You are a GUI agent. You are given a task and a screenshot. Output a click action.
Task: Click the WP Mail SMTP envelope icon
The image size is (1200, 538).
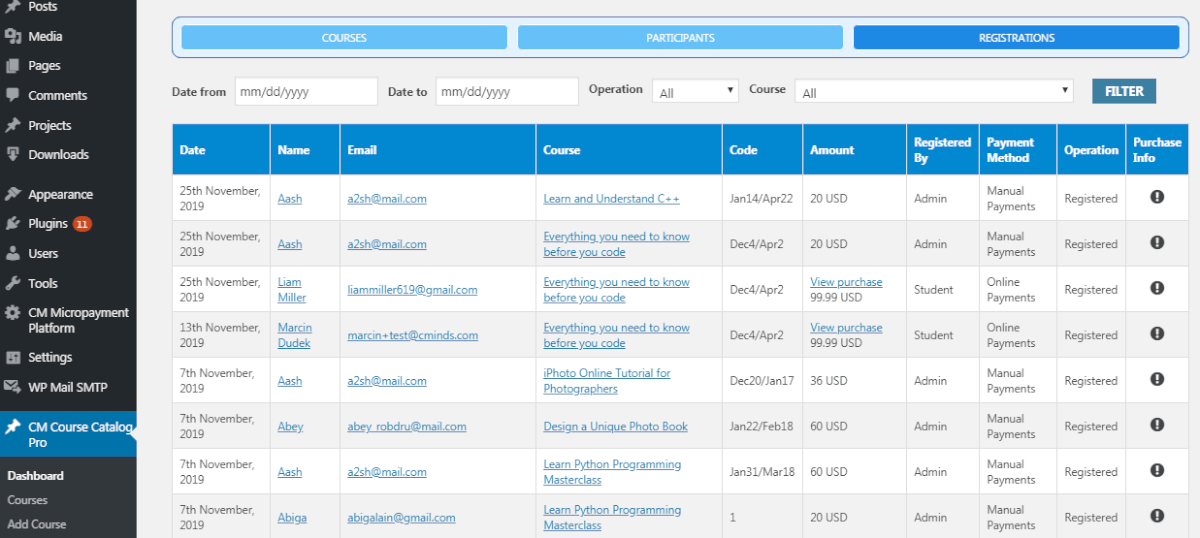(x=13, y=387)
